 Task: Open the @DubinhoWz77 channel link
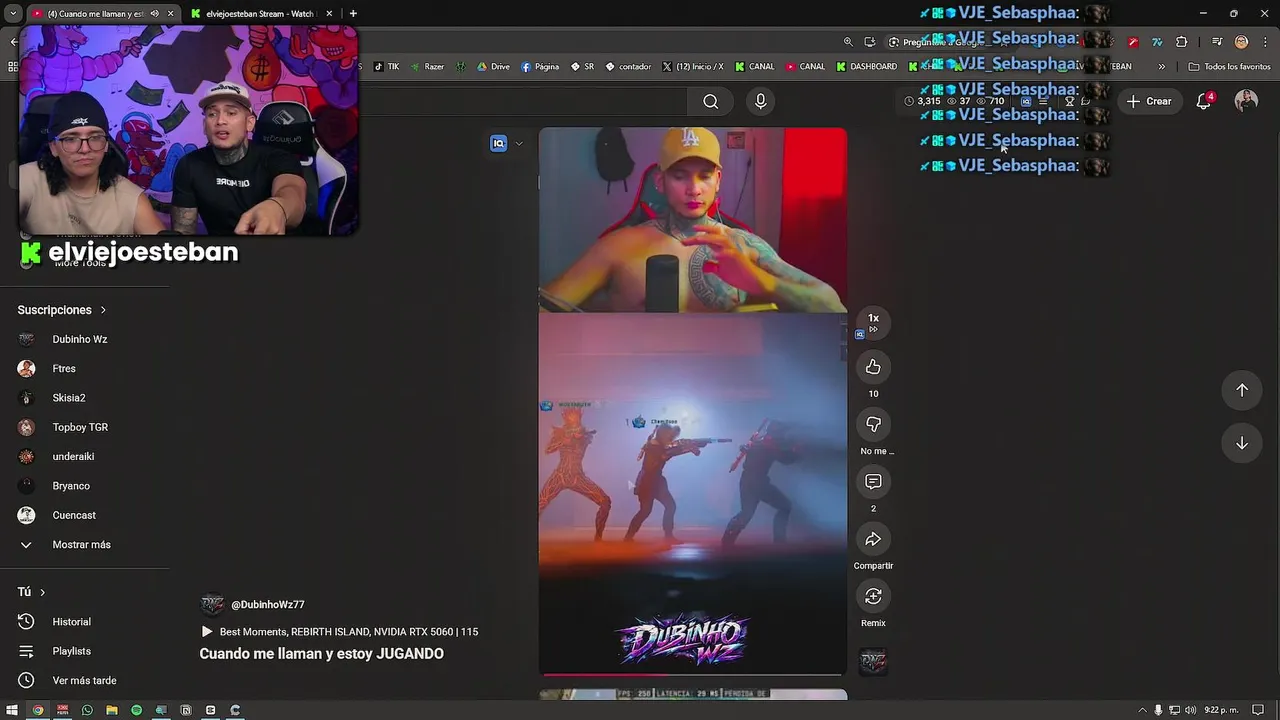pos(267,605)
